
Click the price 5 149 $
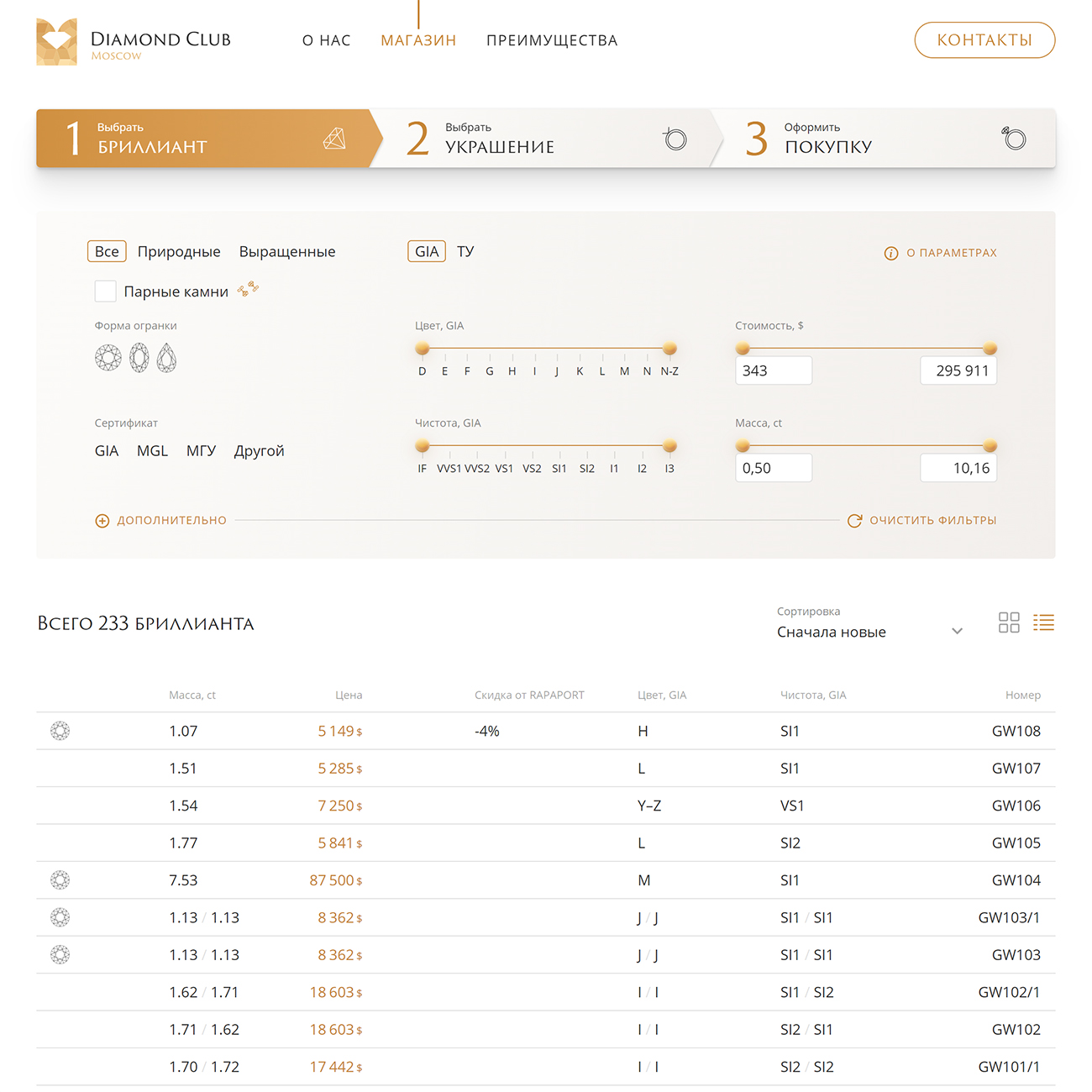click(x=340, y=732)
